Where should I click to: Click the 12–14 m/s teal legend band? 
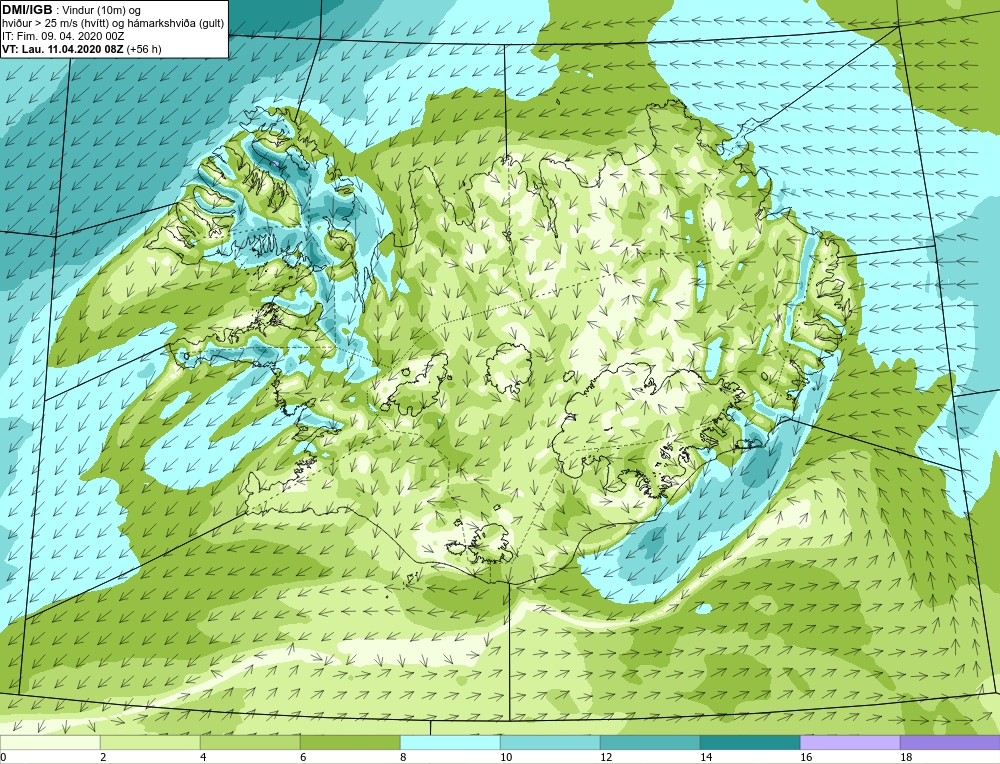(650, 742)
